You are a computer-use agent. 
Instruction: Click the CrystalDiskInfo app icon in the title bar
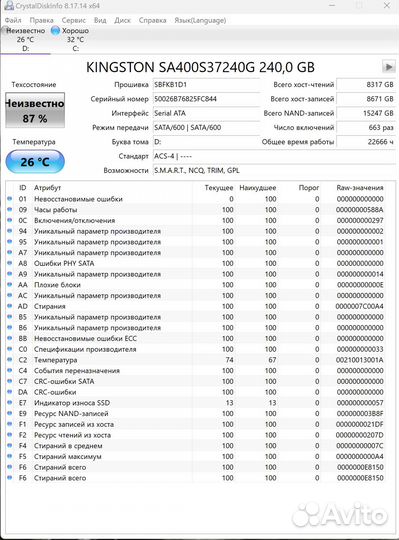point(9,6)
